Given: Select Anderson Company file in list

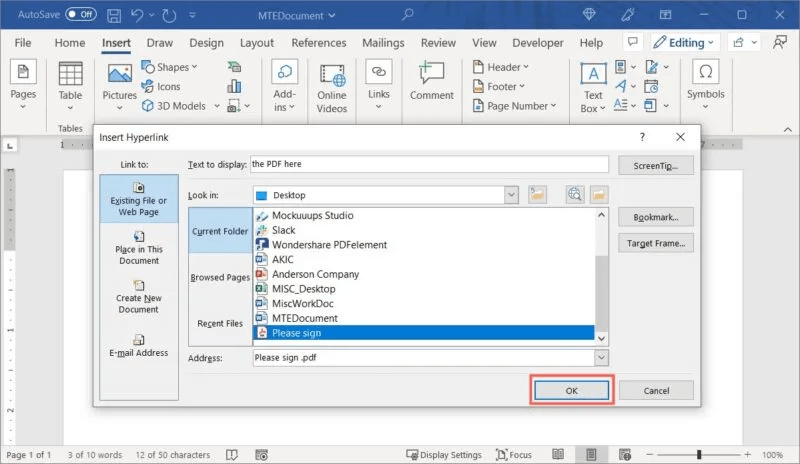Looking at the screenshot, I should (316, 274).
